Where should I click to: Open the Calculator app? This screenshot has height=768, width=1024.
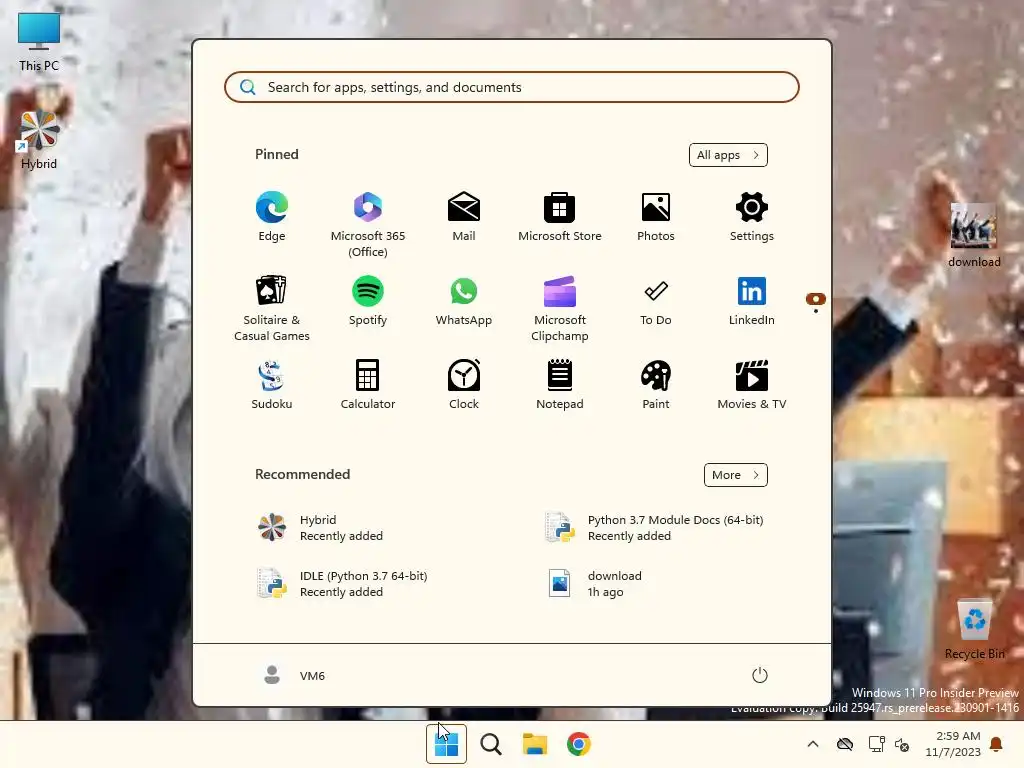(368, 385)
